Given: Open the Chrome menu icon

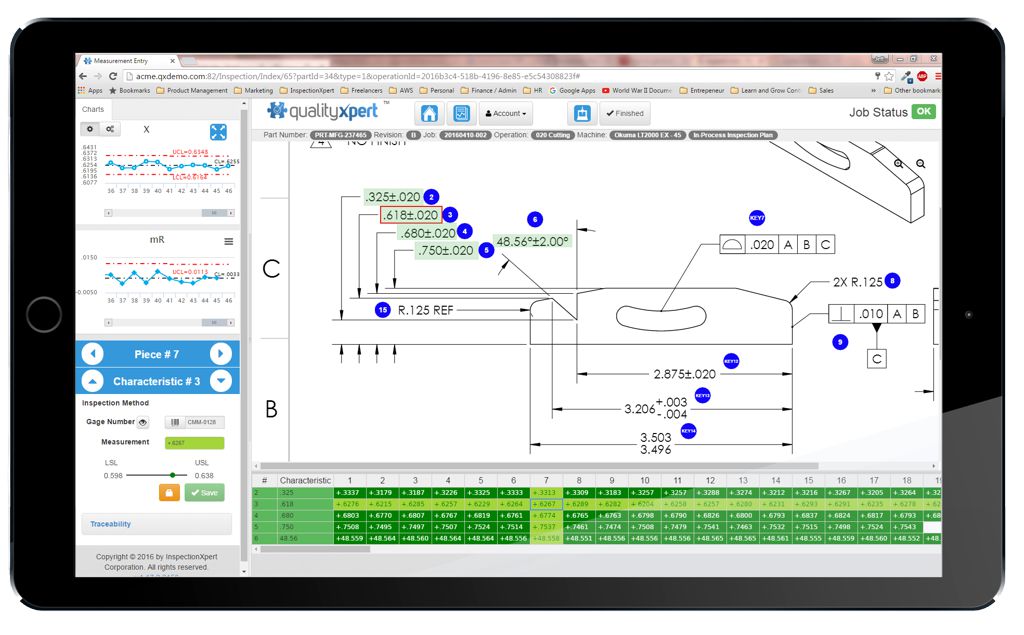Looking at the screenshot, I should [937, 76].
